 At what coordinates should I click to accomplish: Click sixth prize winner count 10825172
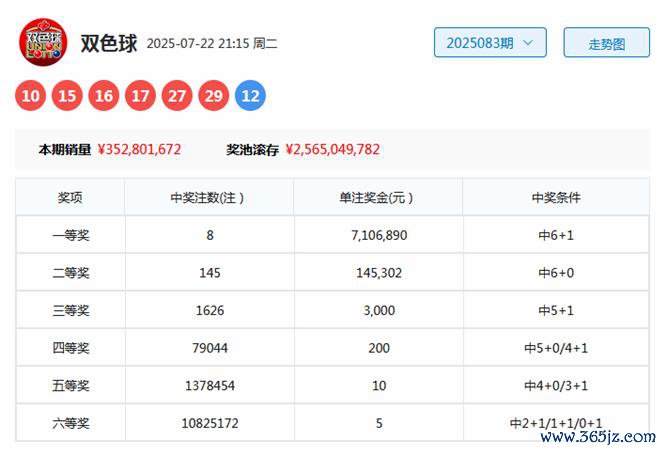[x=210, y=423]
